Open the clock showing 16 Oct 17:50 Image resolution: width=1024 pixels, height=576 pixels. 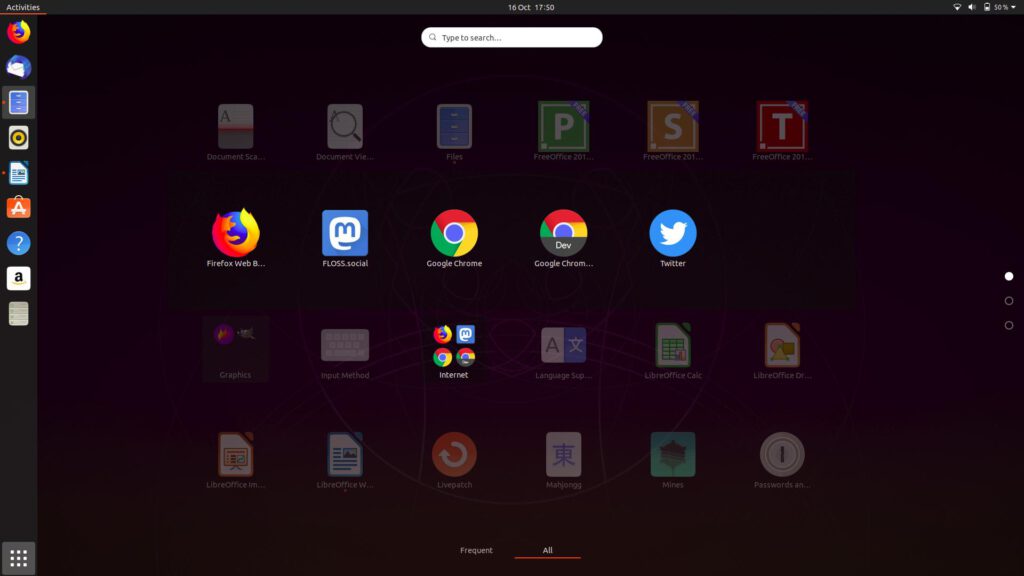[x=531, y=7]
